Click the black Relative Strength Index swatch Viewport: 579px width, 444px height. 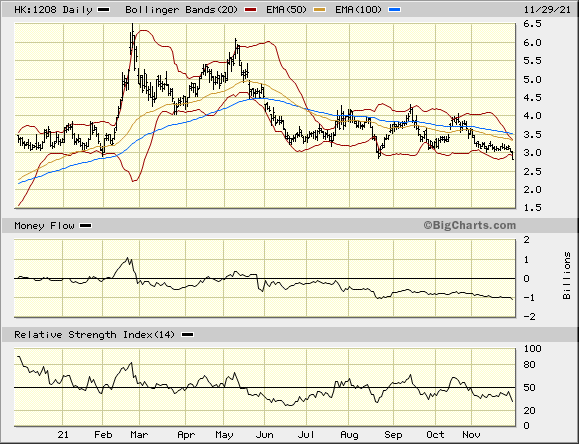(188, 335)
